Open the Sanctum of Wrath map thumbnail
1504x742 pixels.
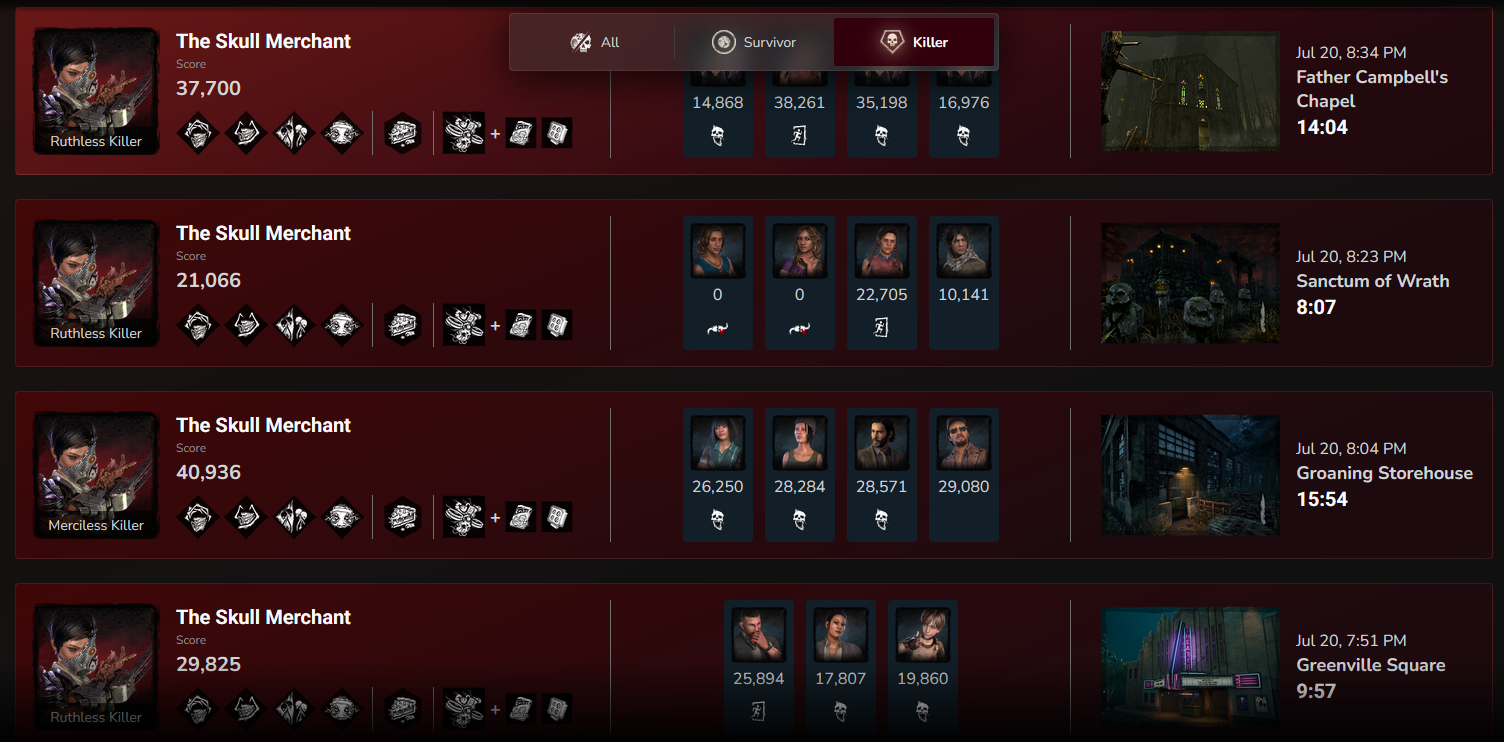[1190, 283]
